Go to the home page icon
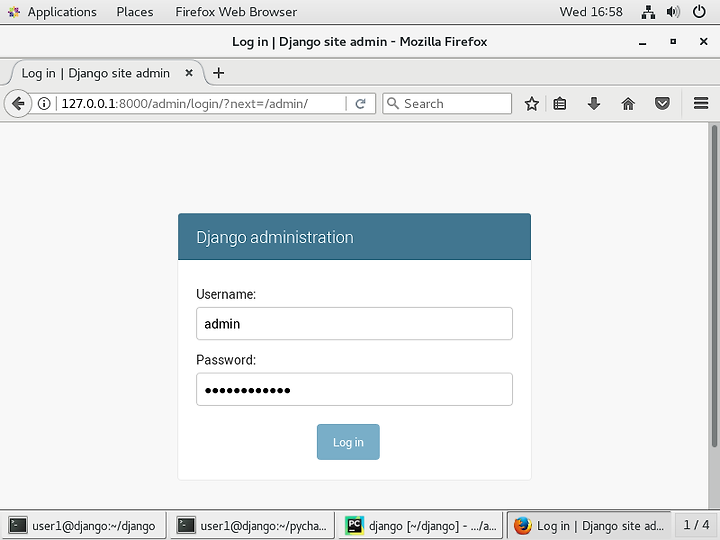Image resolution: width=720 pixels, height=540 pixels. [628, 103]
